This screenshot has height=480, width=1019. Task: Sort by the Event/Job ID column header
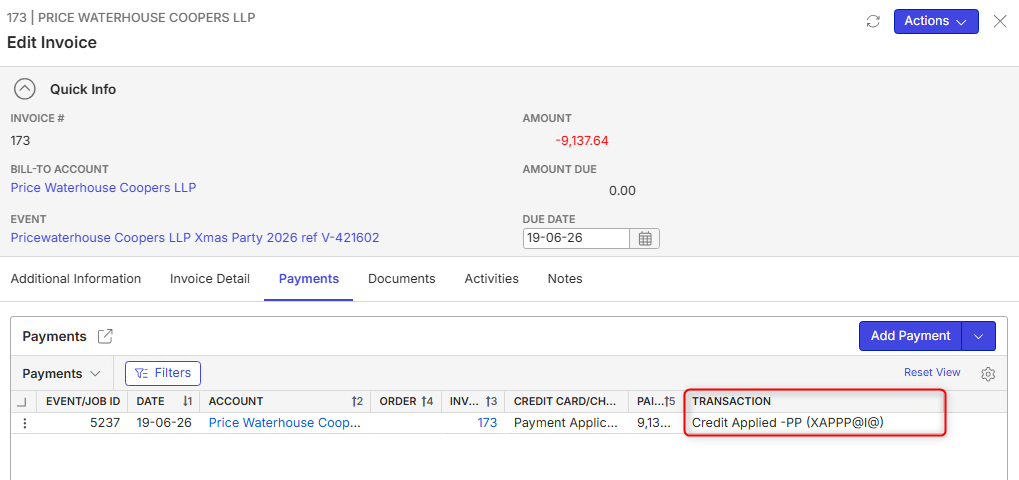pos(83,401)
